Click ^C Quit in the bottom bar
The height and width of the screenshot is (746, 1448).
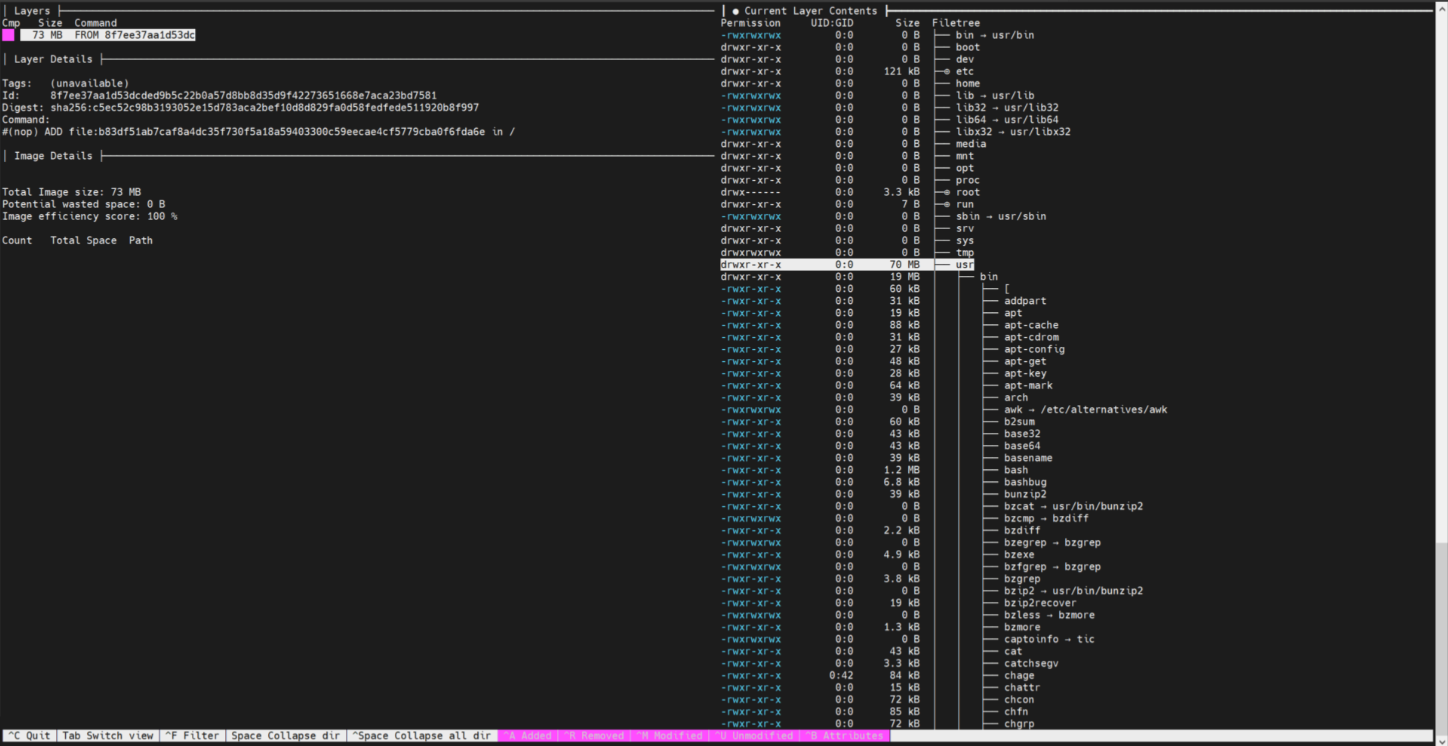(29, 736)
